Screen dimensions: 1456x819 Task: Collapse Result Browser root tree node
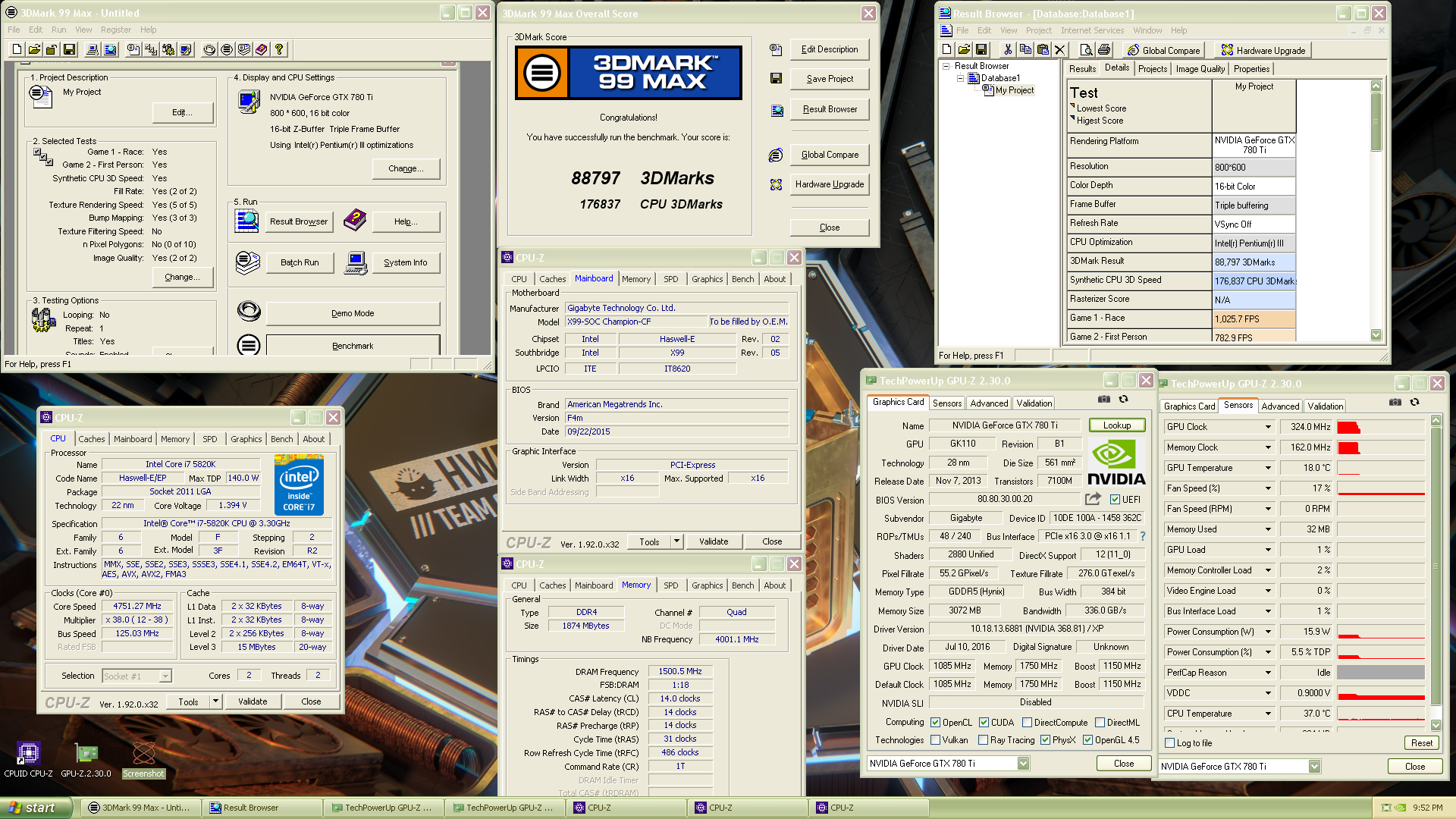tap(946, 66)
